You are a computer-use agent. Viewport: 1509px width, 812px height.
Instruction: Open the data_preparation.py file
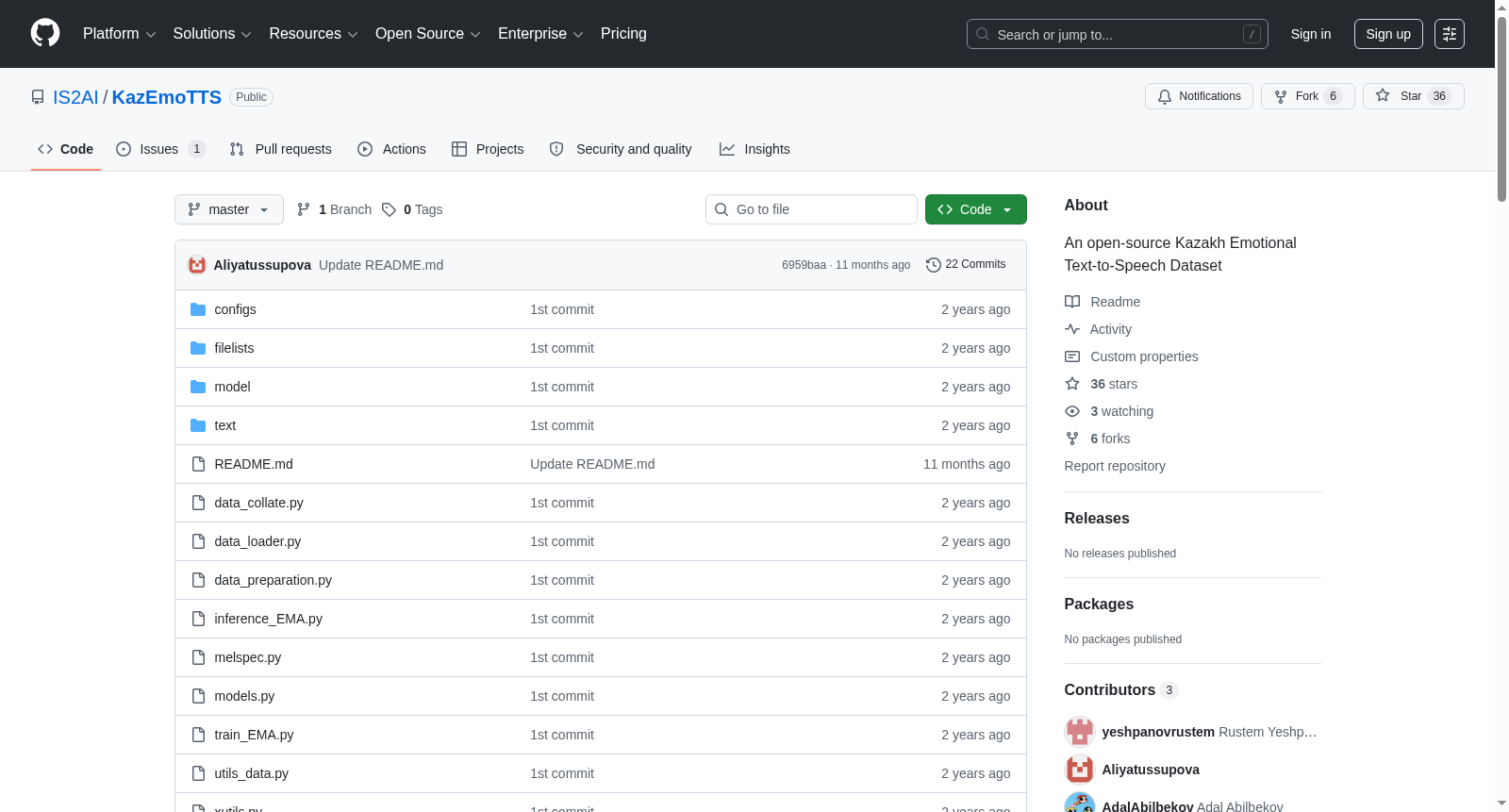tap(274, 580)
